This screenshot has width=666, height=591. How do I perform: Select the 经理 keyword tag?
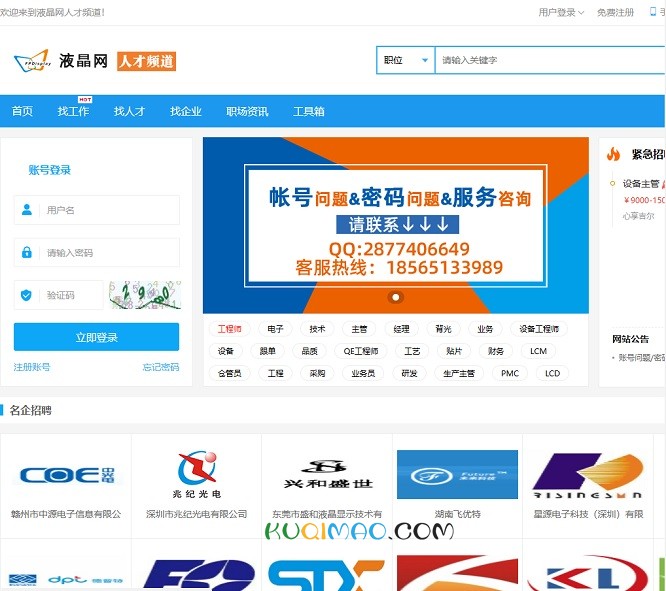401,329
